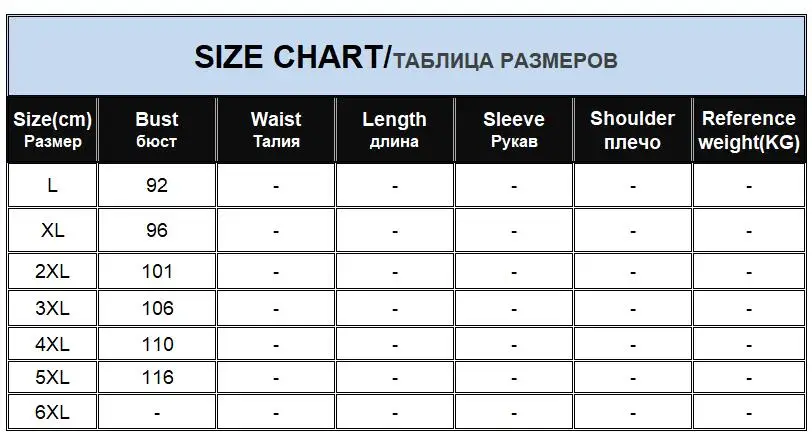Click the 5XL size cell

point(52,377)
